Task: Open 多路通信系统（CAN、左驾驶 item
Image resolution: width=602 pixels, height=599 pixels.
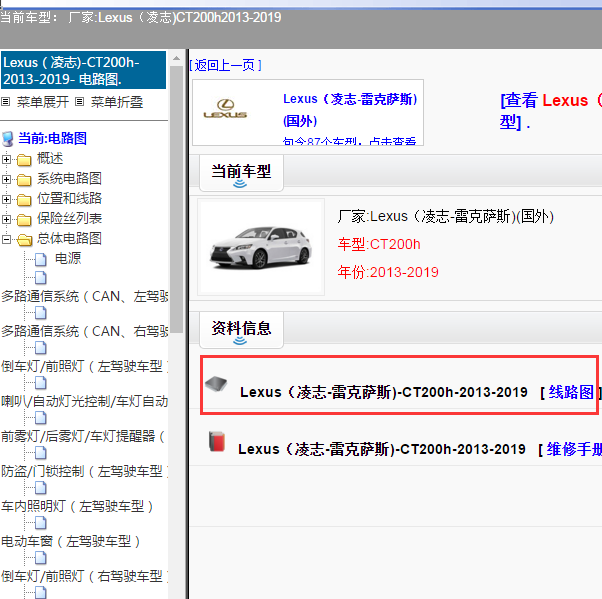Action: 84,296
